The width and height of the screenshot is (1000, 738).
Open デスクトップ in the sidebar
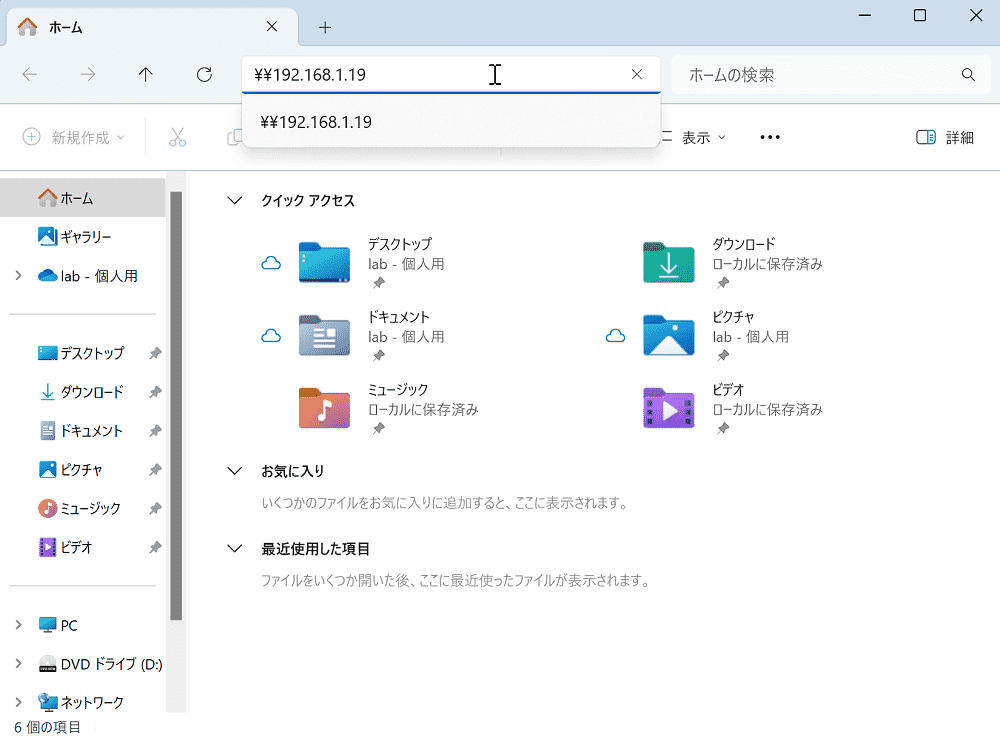[83, 353]
